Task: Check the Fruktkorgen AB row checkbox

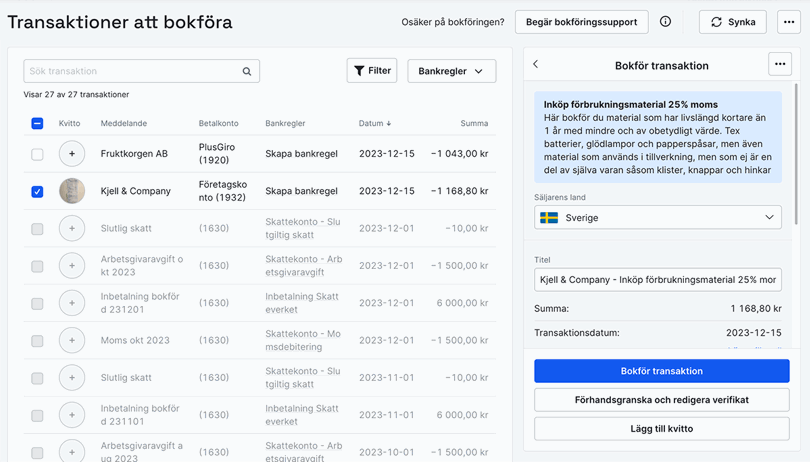Action: point(37,155)
